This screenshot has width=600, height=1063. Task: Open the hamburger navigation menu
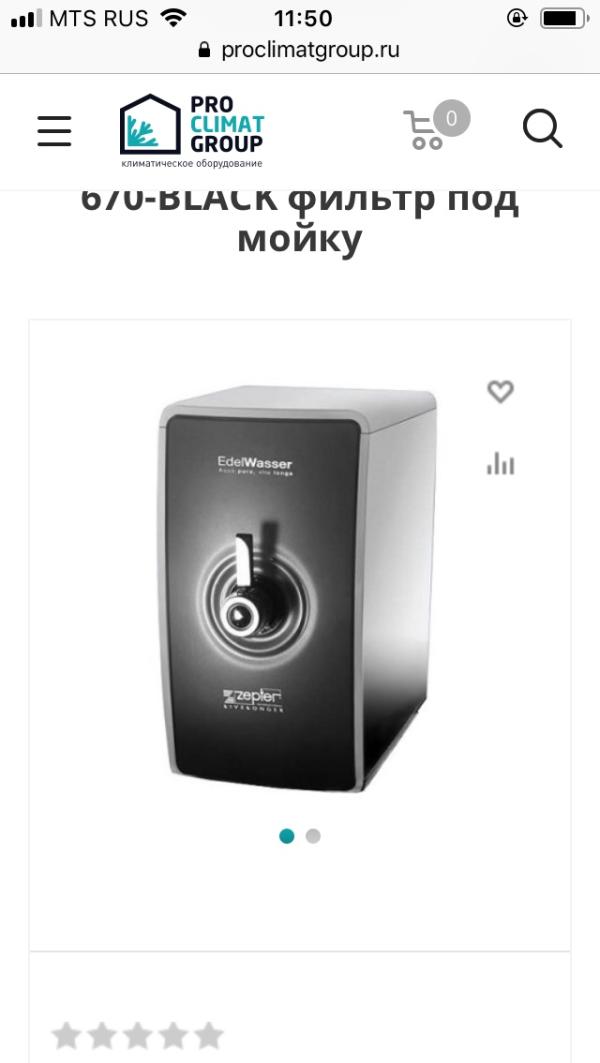(x=54, y=131)
